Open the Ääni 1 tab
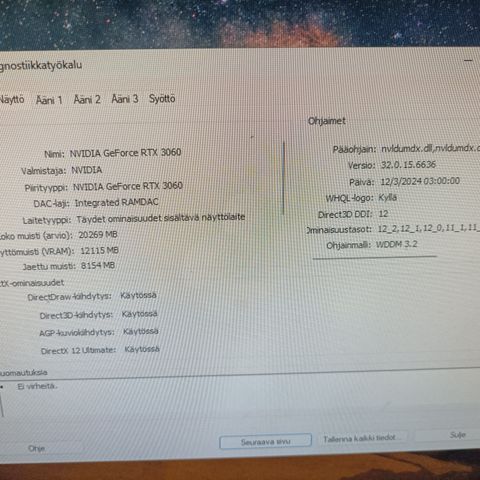 pos(49,100)
